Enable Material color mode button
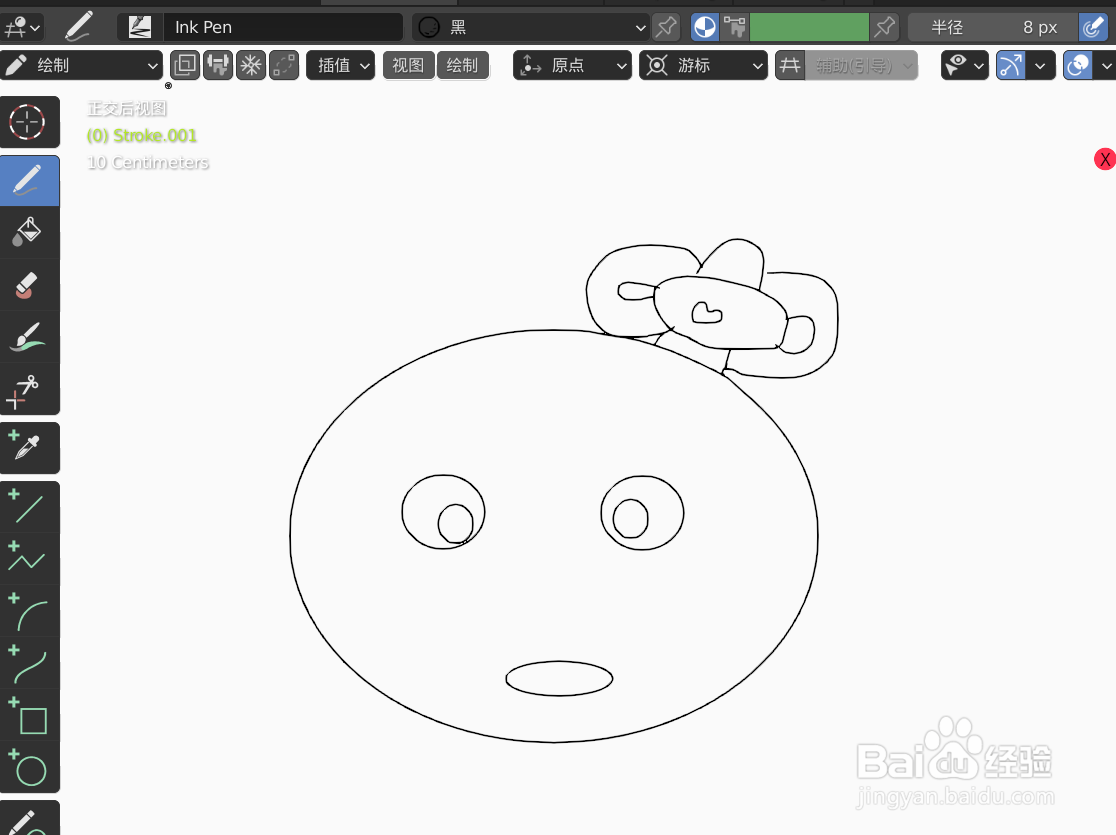This screenshot has height=835, width=1116. [705, 27]
